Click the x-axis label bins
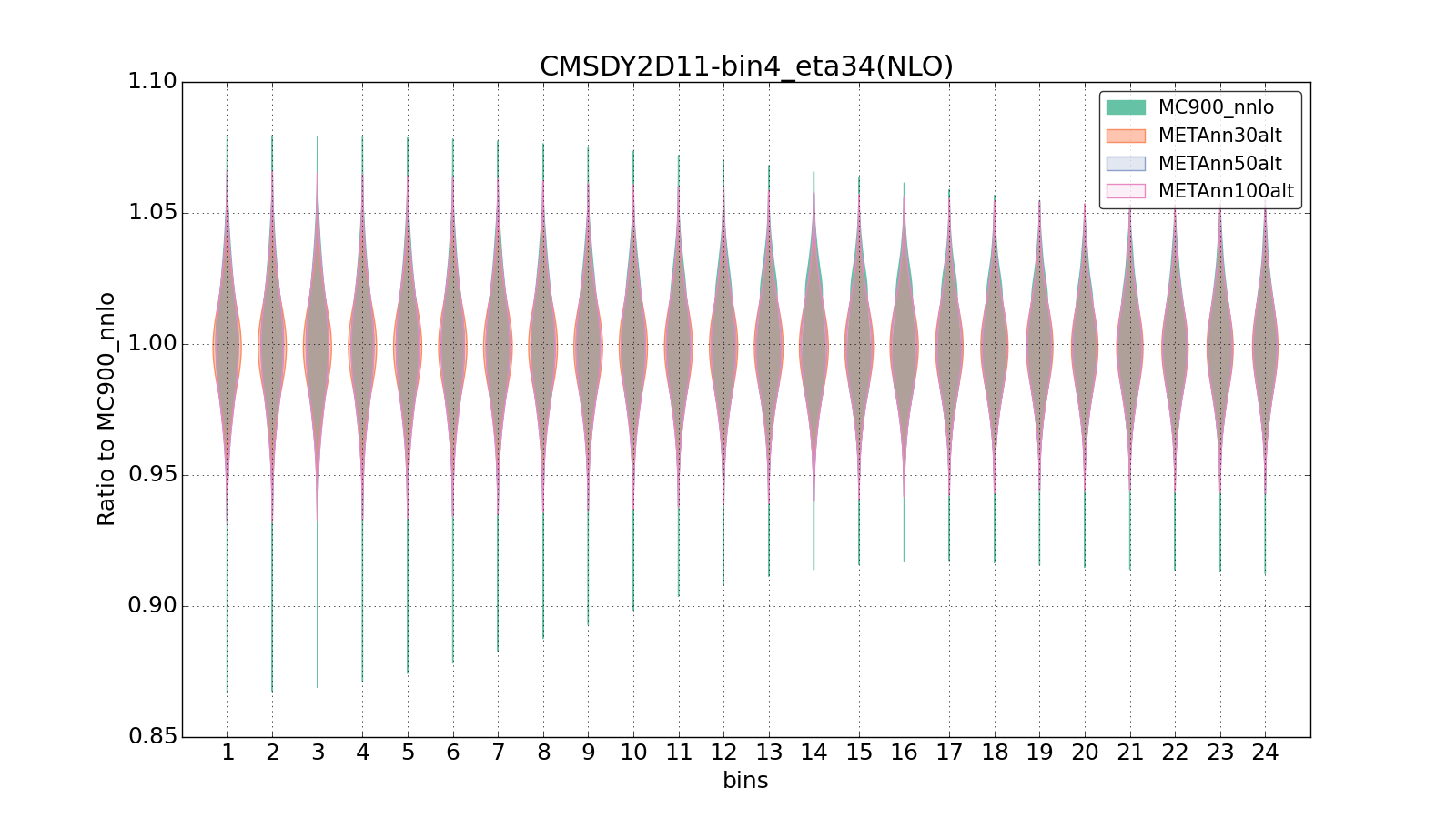This screenshot has width=1456, height=819. point(745,781)
